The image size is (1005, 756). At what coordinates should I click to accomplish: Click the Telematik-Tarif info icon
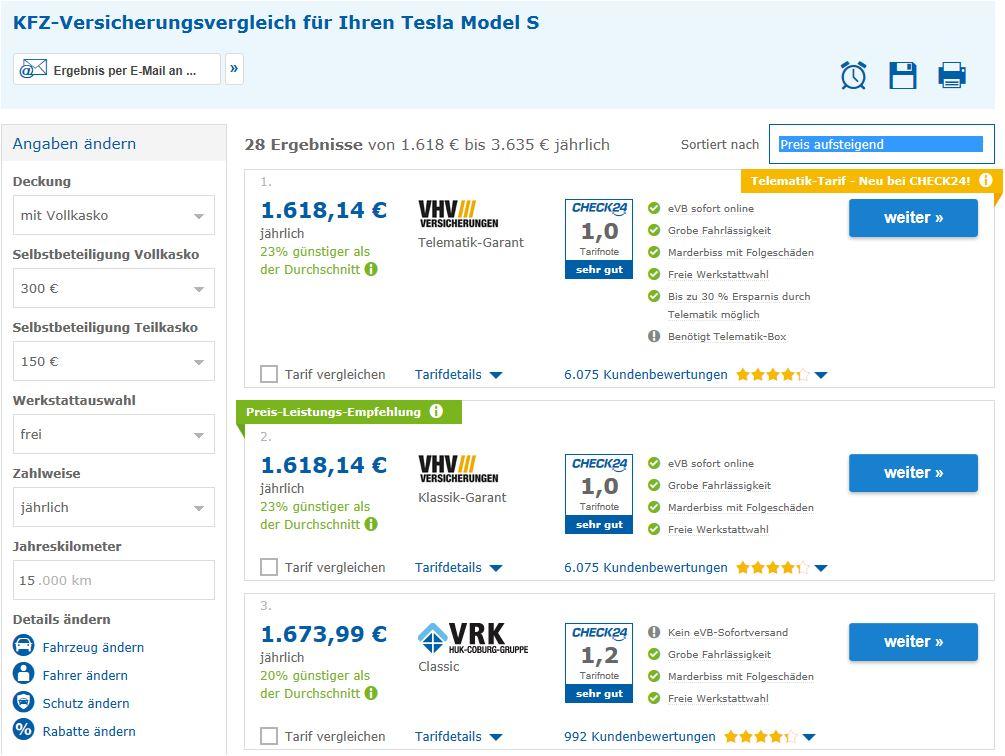pyautogui.click(x=986, y=180)
